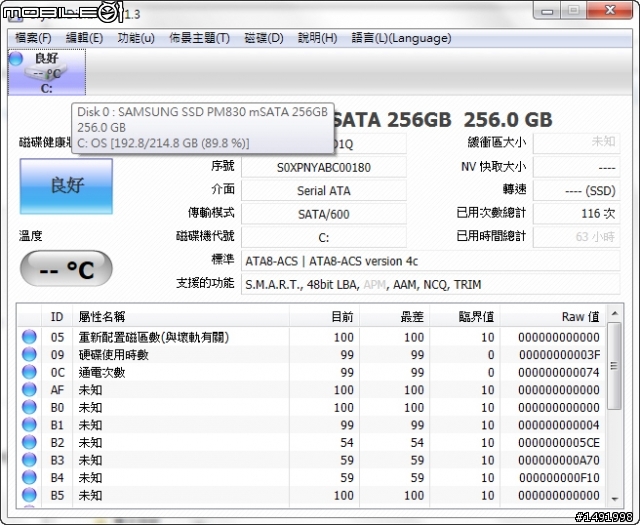The width and height of the screenshot is (640, 525).
Task: Click the status orb for attribute B3
Action: coord(29,460)
